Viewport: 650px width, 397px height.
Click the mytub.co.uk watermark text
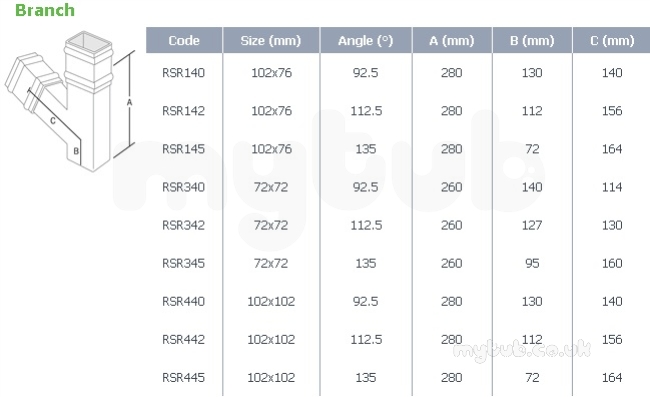tap(522, 351)
